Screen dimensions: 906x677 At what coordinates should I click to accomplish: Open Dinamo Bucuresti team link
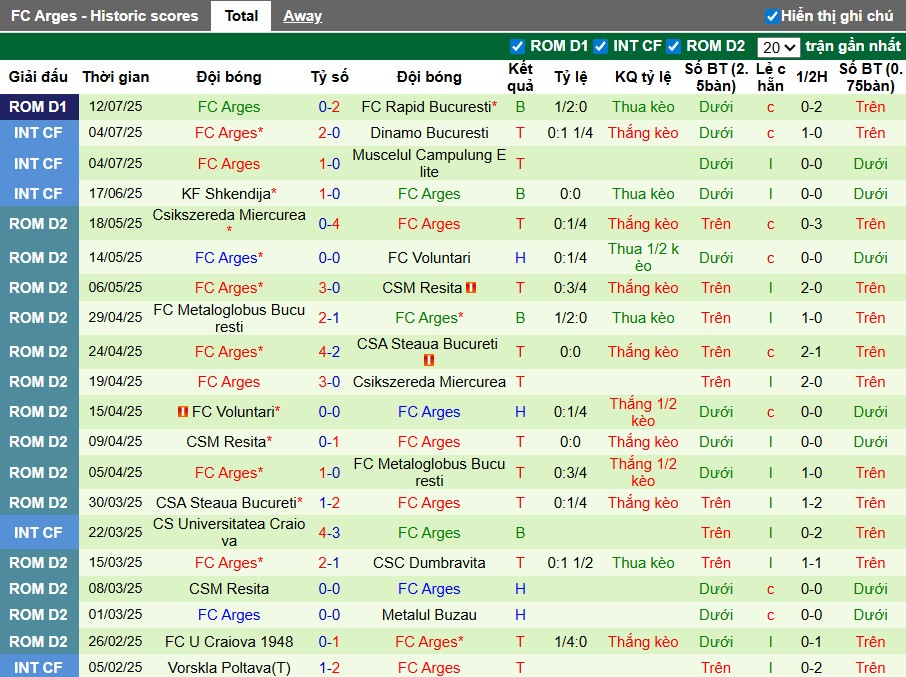pos(429,133)
